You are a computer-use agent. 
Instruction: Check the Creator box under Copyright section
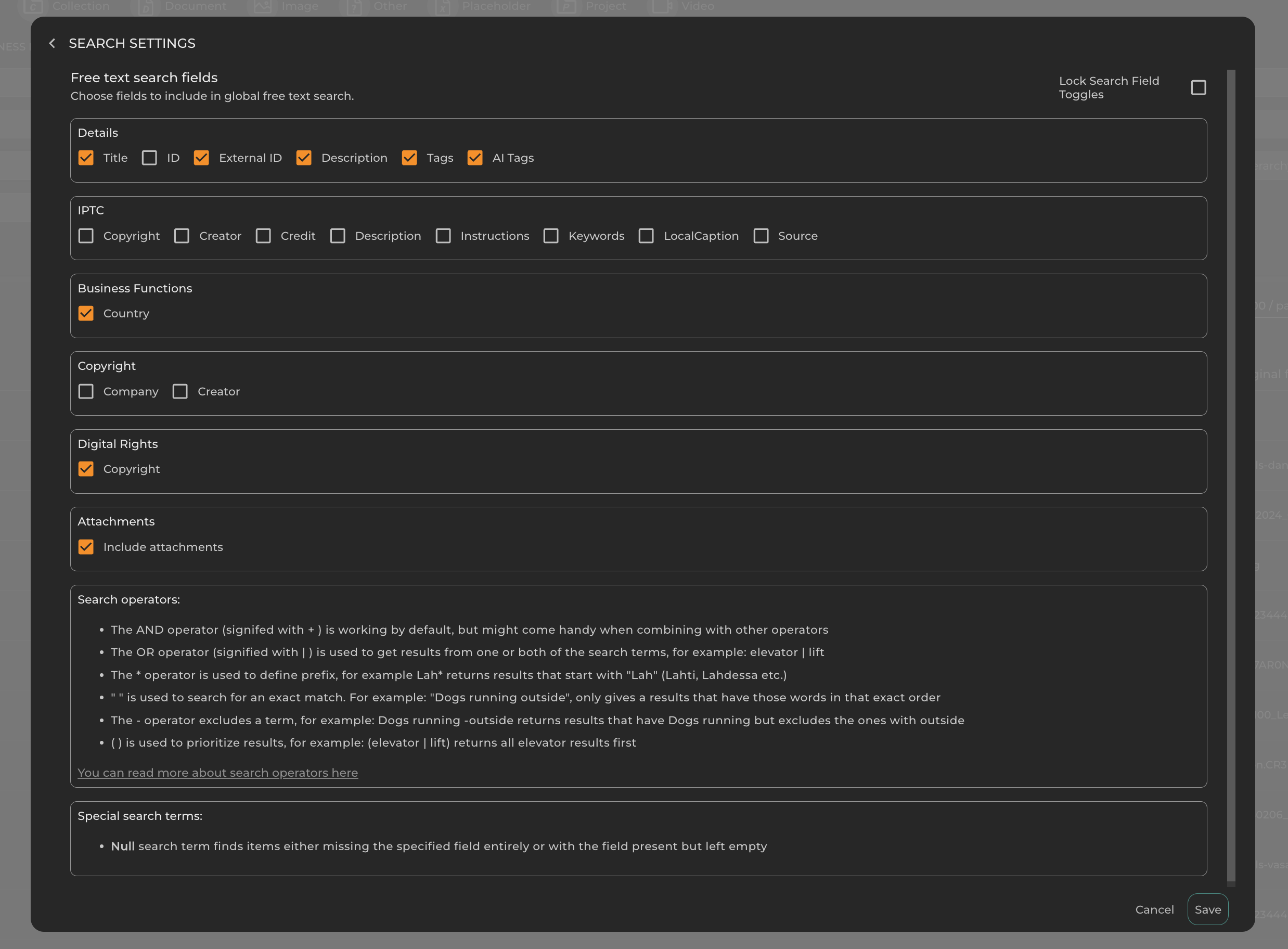180,391
